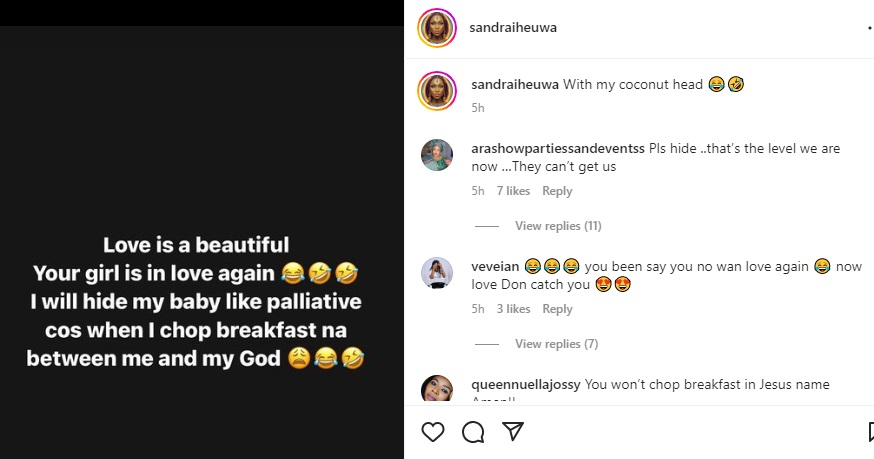View the 7 likes on the first comment
This screenshot has width=874, height=459.
pyautogui.click(x=514, y=191)
